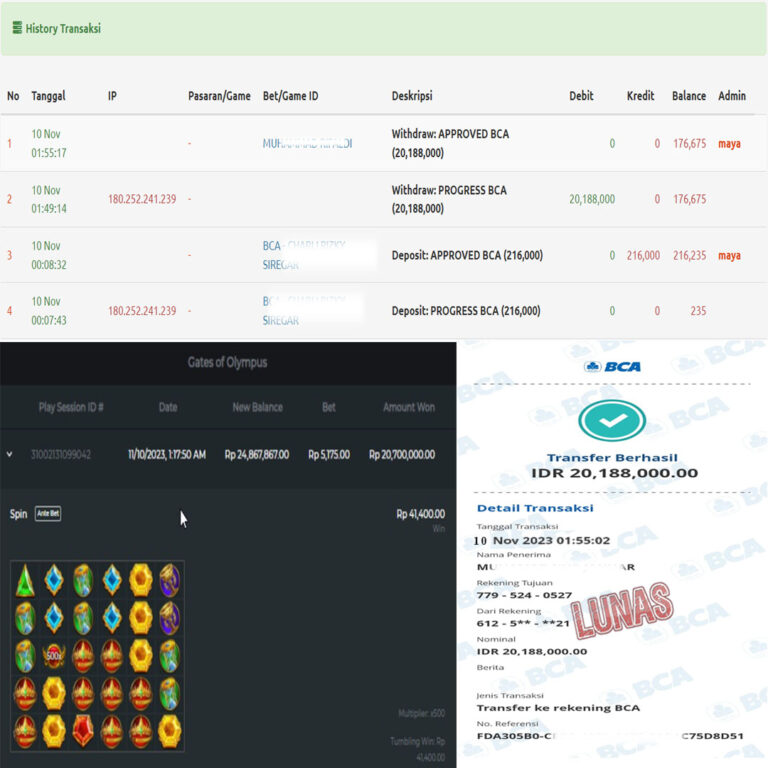
Task: Collapse session 31002131099042 using its chevron
Action: pos(10,454)
